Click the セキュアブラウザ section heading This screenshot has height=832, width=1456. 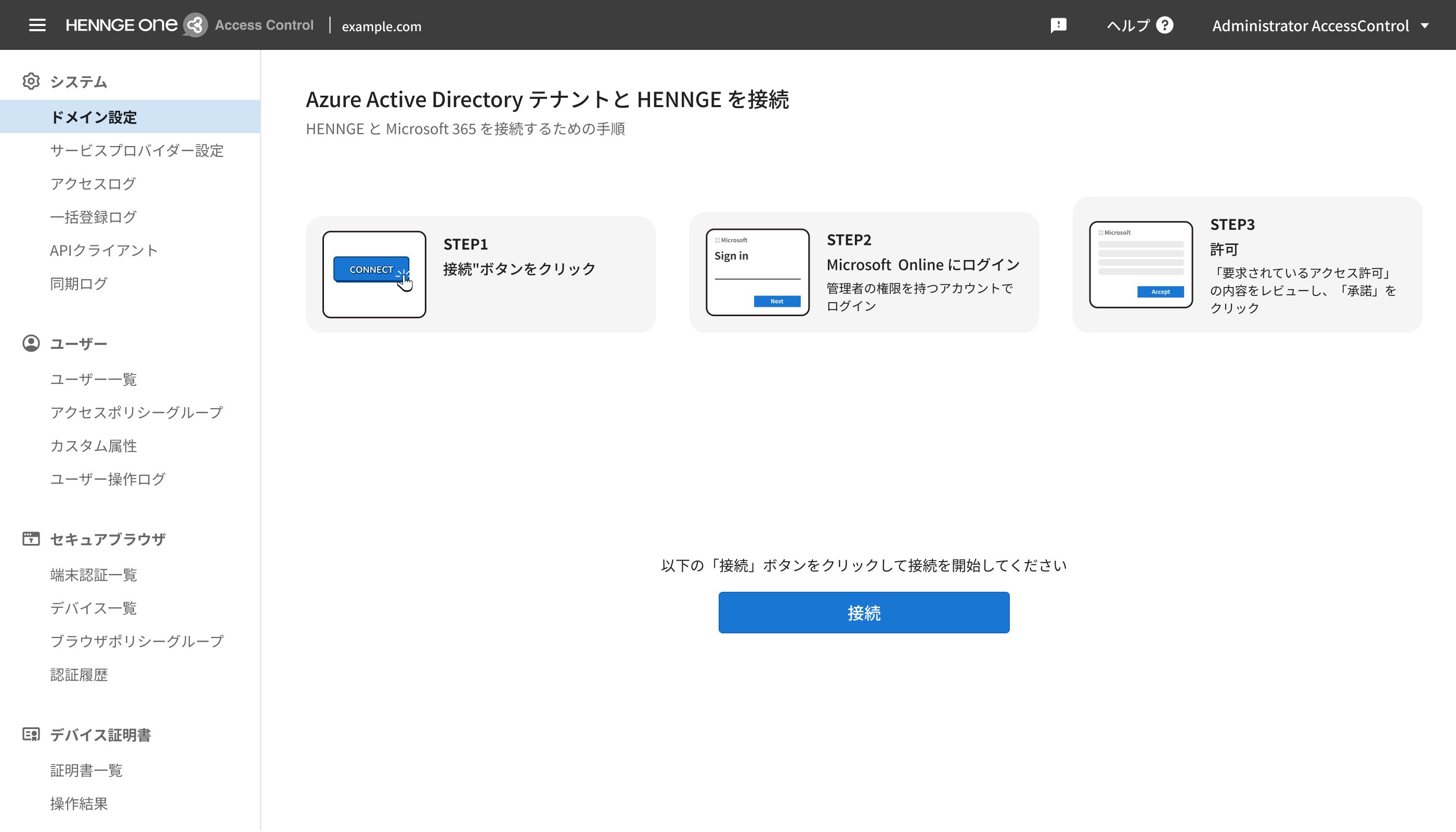[108, 539]
